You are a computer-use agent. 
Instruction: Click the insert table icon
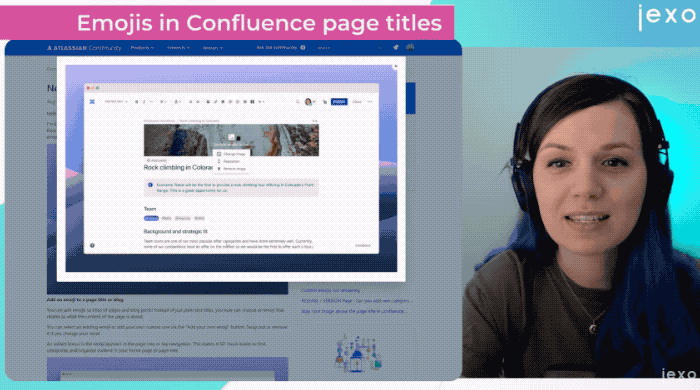pyautogui.click(x=245, y=102)
